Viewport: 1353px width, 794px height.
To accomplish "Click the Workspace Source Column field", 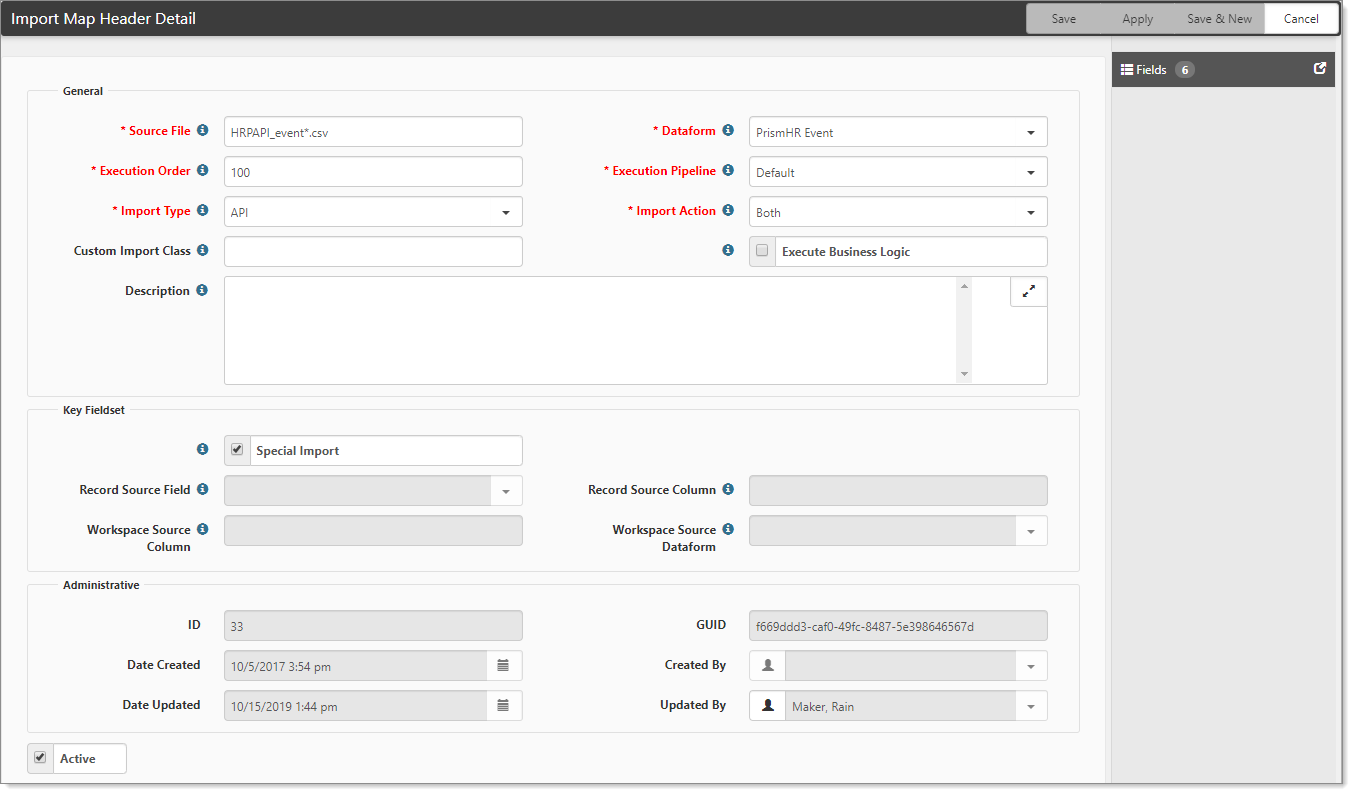I will [x=373, y=531].
